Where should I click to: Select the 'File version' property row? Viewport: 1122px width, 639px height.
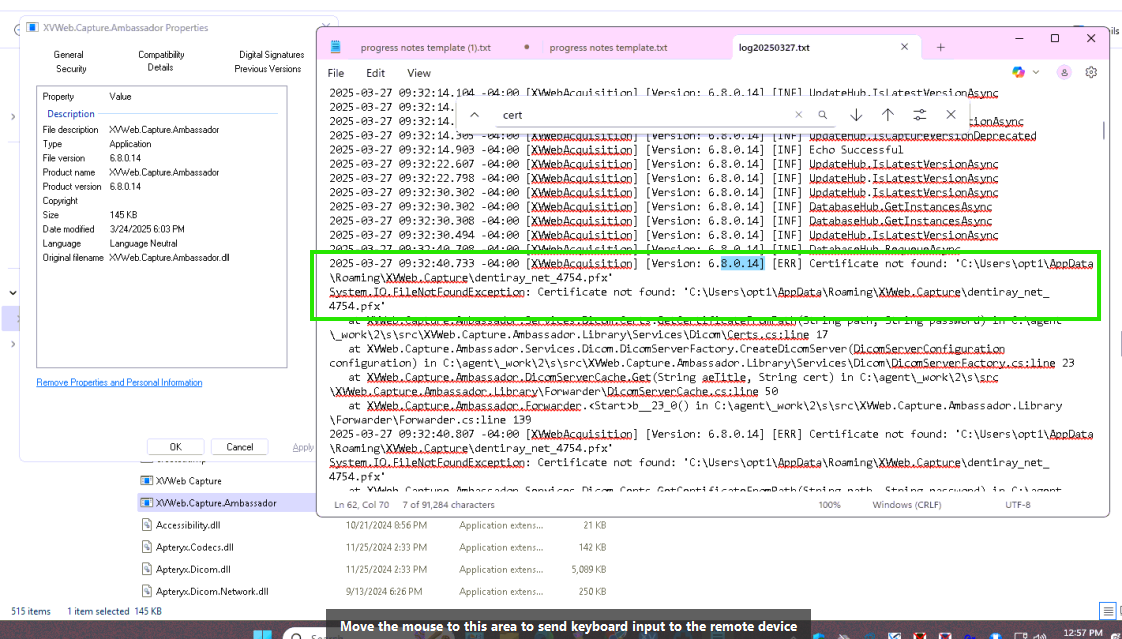click(162, 158)
